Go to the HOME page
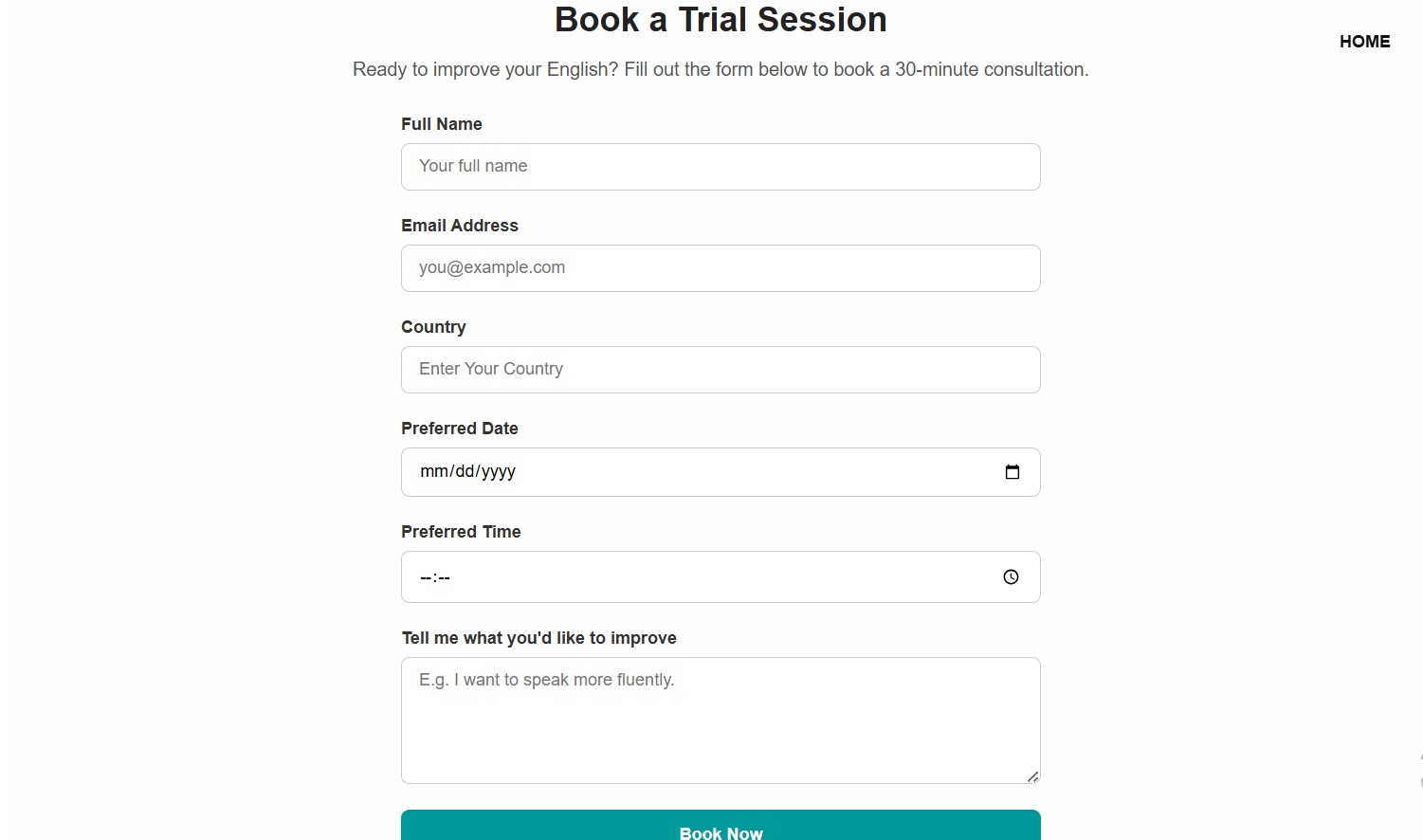 (x=1364, y=42)
